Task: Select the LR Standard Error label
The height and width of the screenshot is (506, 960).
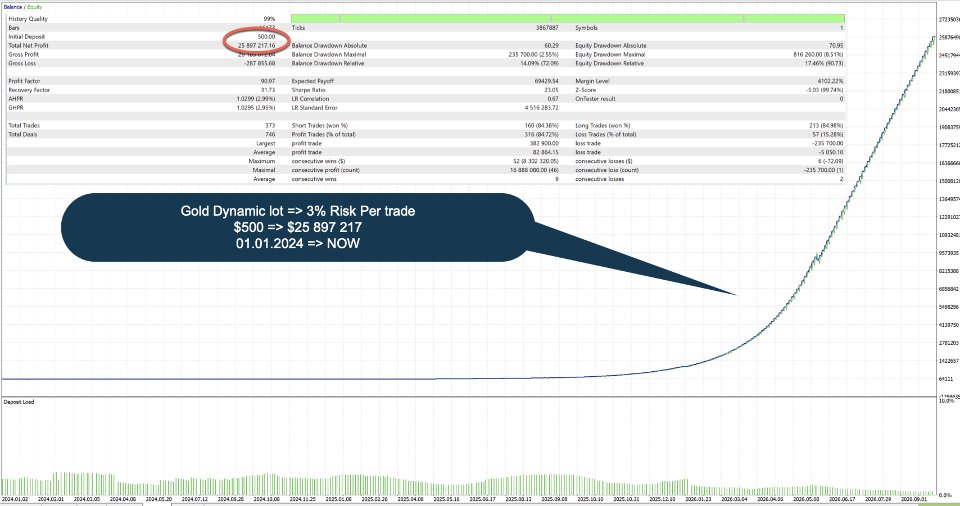Action: click(x=314, y=108)
